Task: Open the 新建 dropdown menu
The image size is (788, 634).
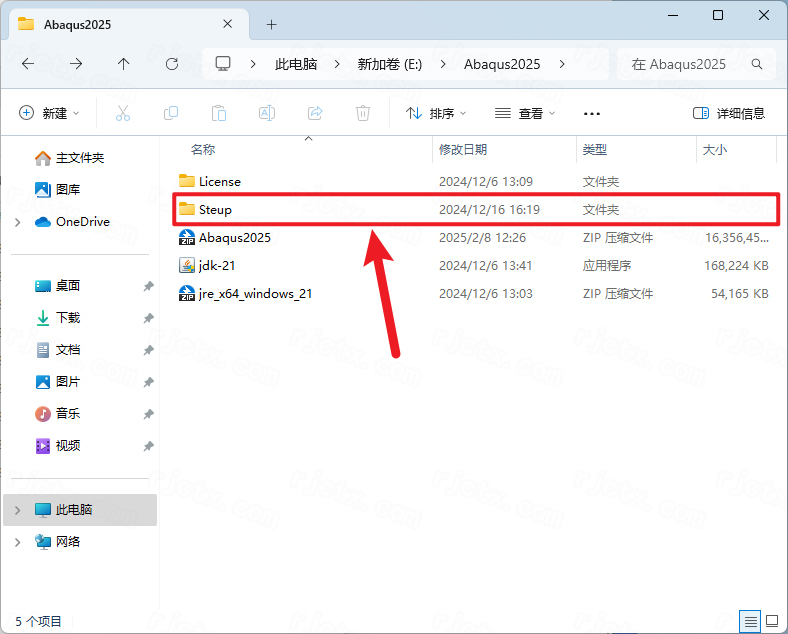Action: 49,113
